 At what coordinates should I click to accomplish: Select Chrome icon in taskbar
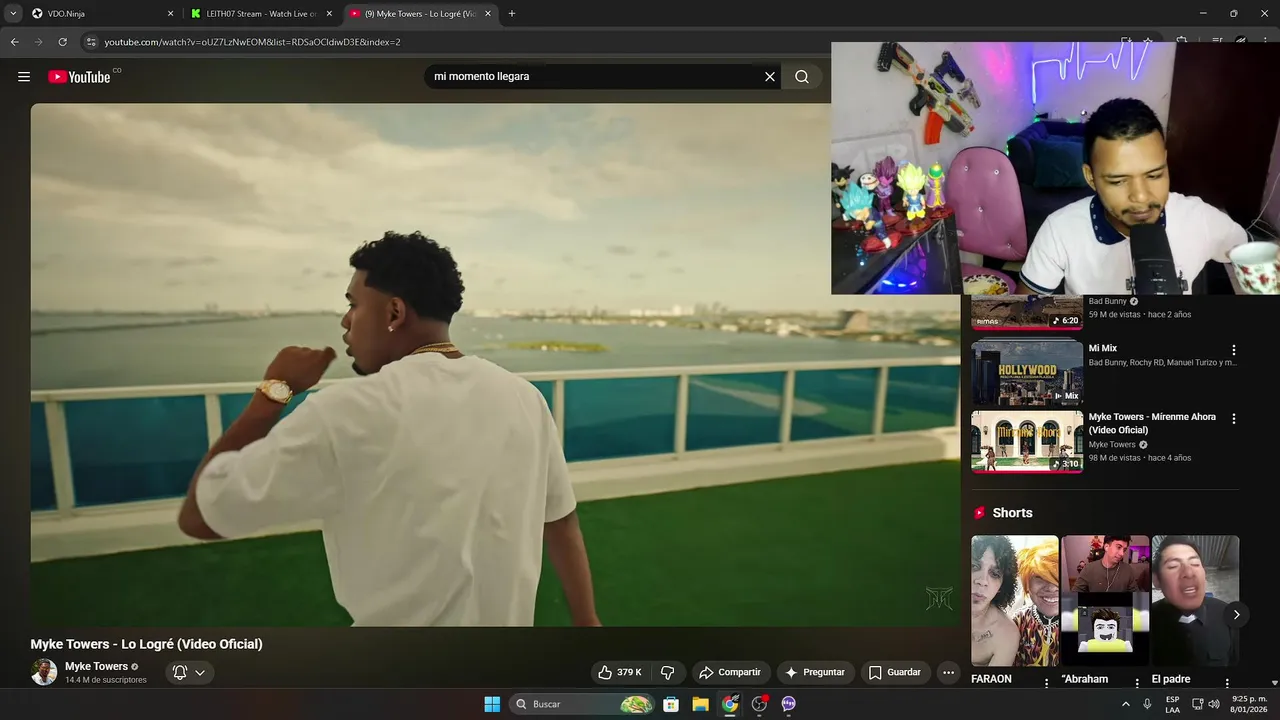730,704
